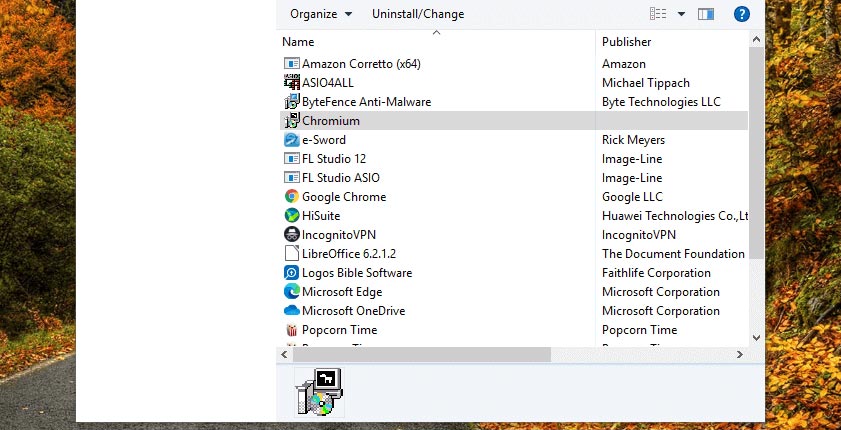This screenshot has height=430, width=841.
Task: Select the ASIO4ALL entry name
Action: coord(328,83)
